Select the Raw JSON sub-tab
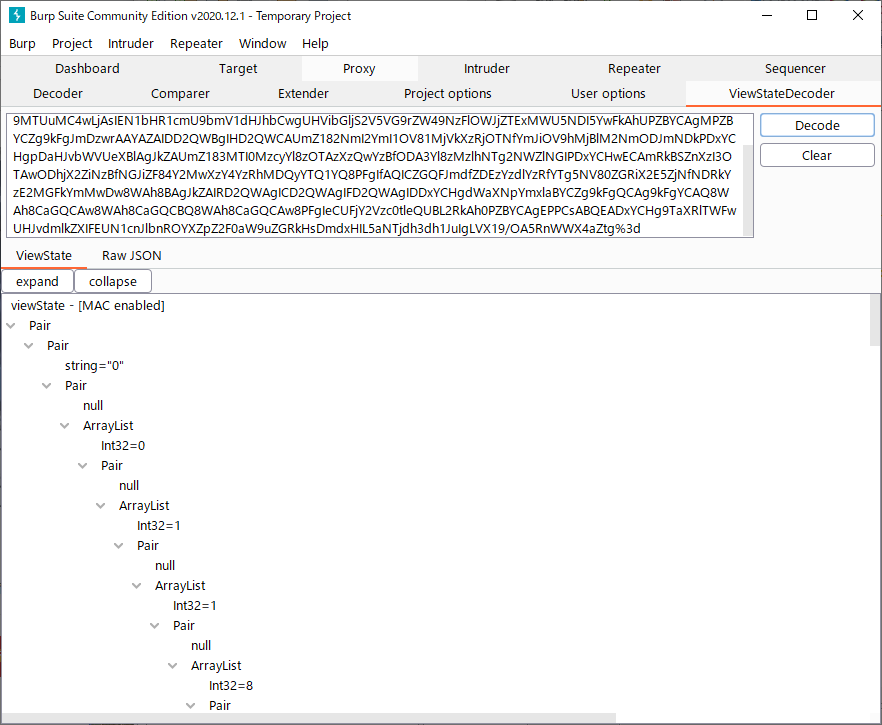The height and width of the screenshot is (725, 882). pyautogui.click(x=132, y=255)
